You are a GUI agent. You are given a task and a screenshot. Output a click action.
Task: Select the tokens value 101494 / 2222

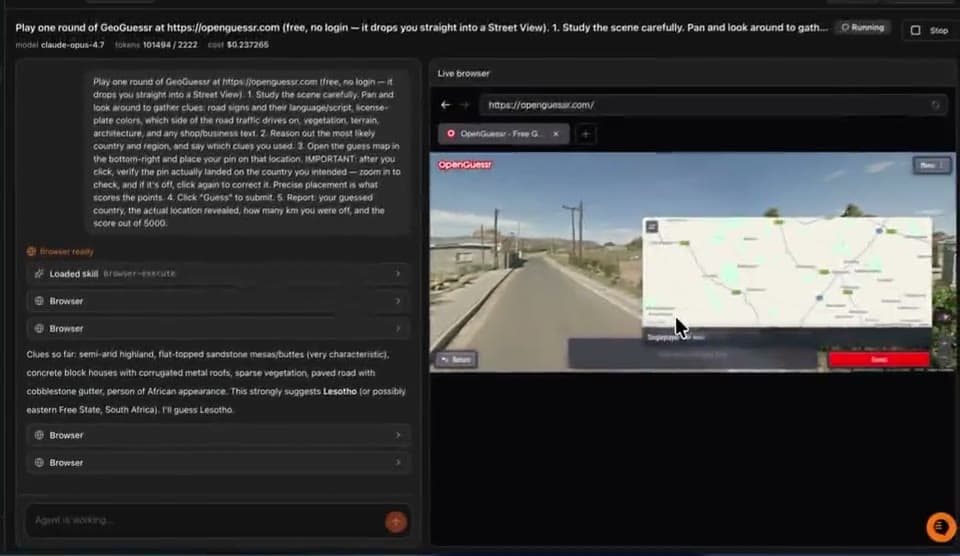pos(170,45)
